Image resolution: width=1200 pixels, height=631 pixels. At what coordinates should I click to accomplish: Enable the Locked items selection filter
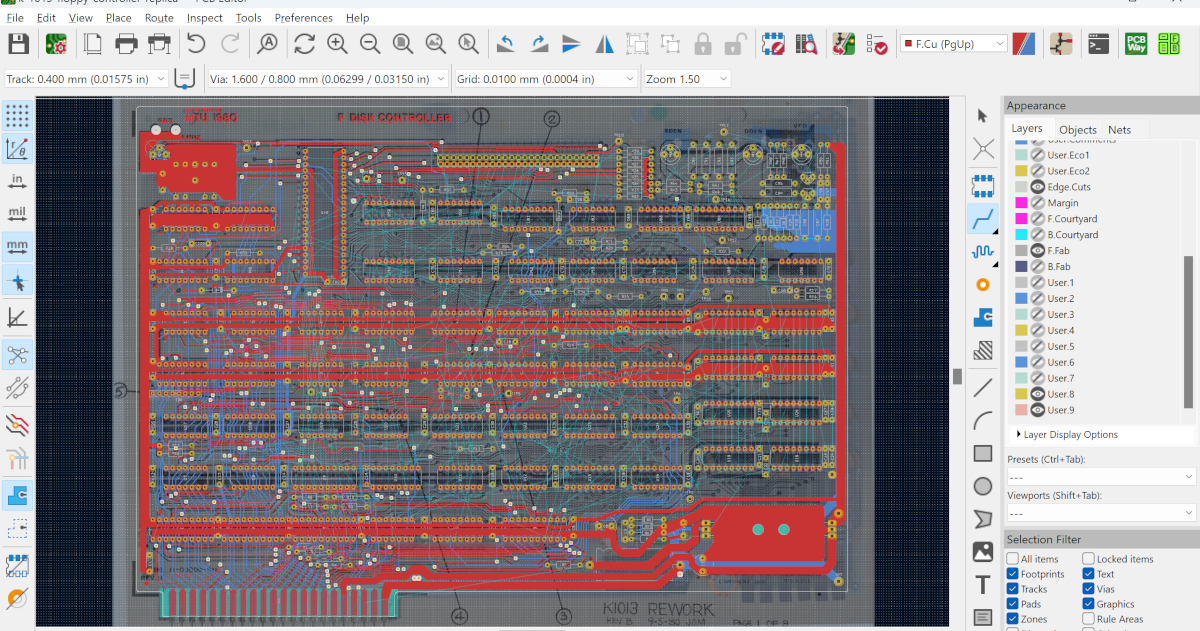click(1087, 559)
